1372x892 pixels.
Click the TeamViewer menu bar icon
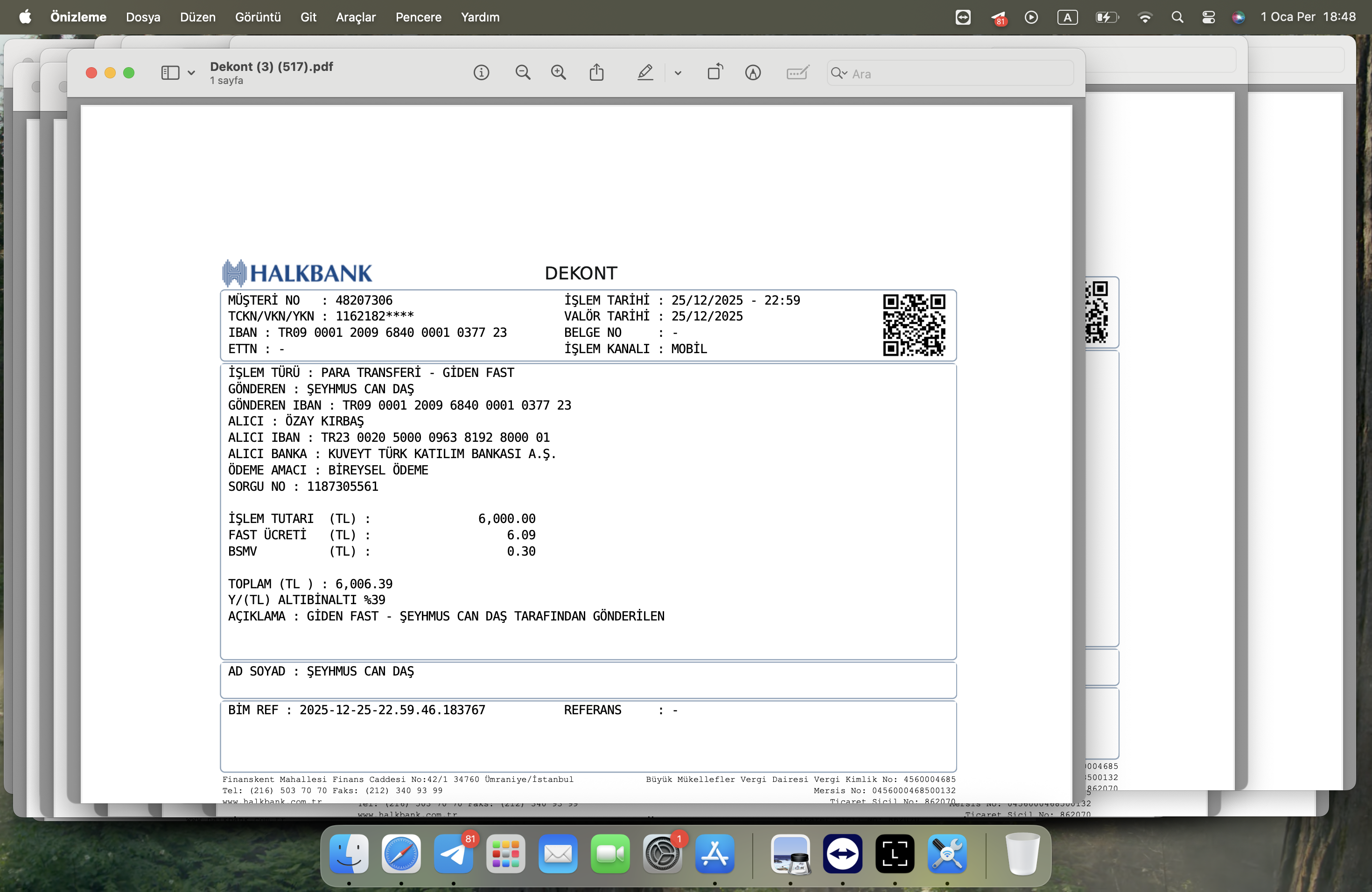963,17
